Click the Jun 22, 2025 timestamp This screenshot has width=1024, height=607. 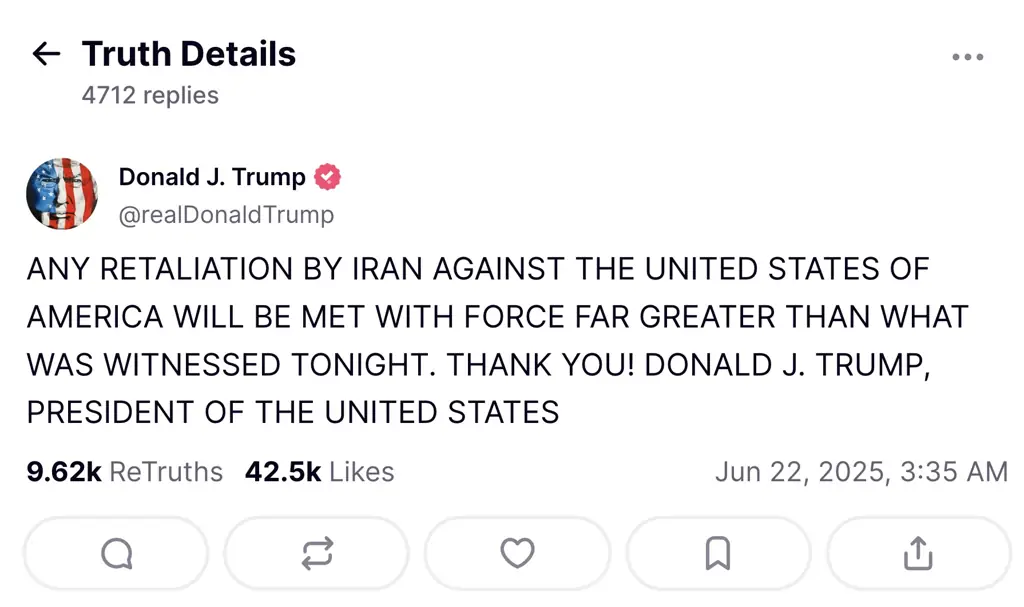click(x=861, y=472)
